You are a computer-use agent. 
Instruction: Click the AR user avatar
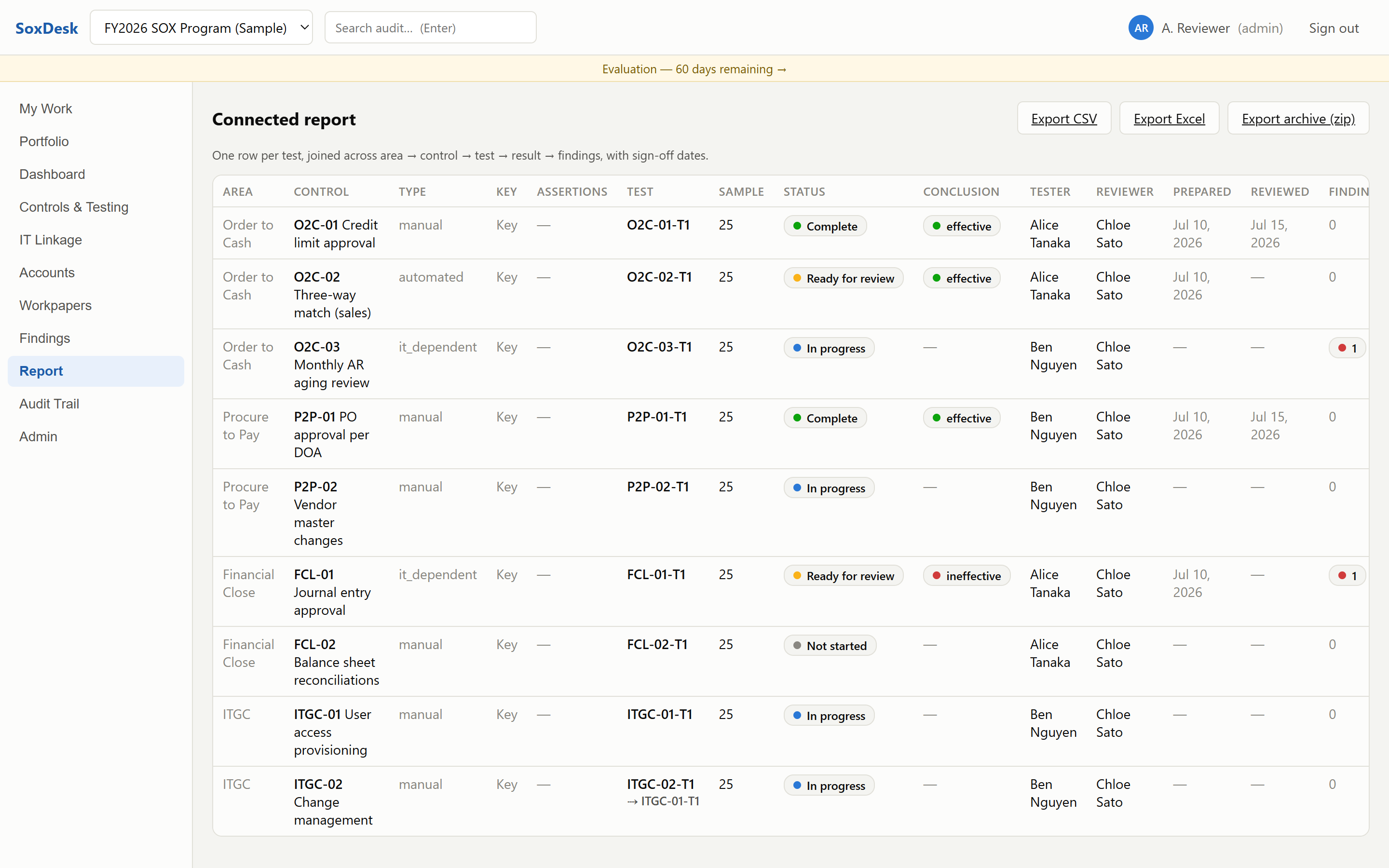1141,27
